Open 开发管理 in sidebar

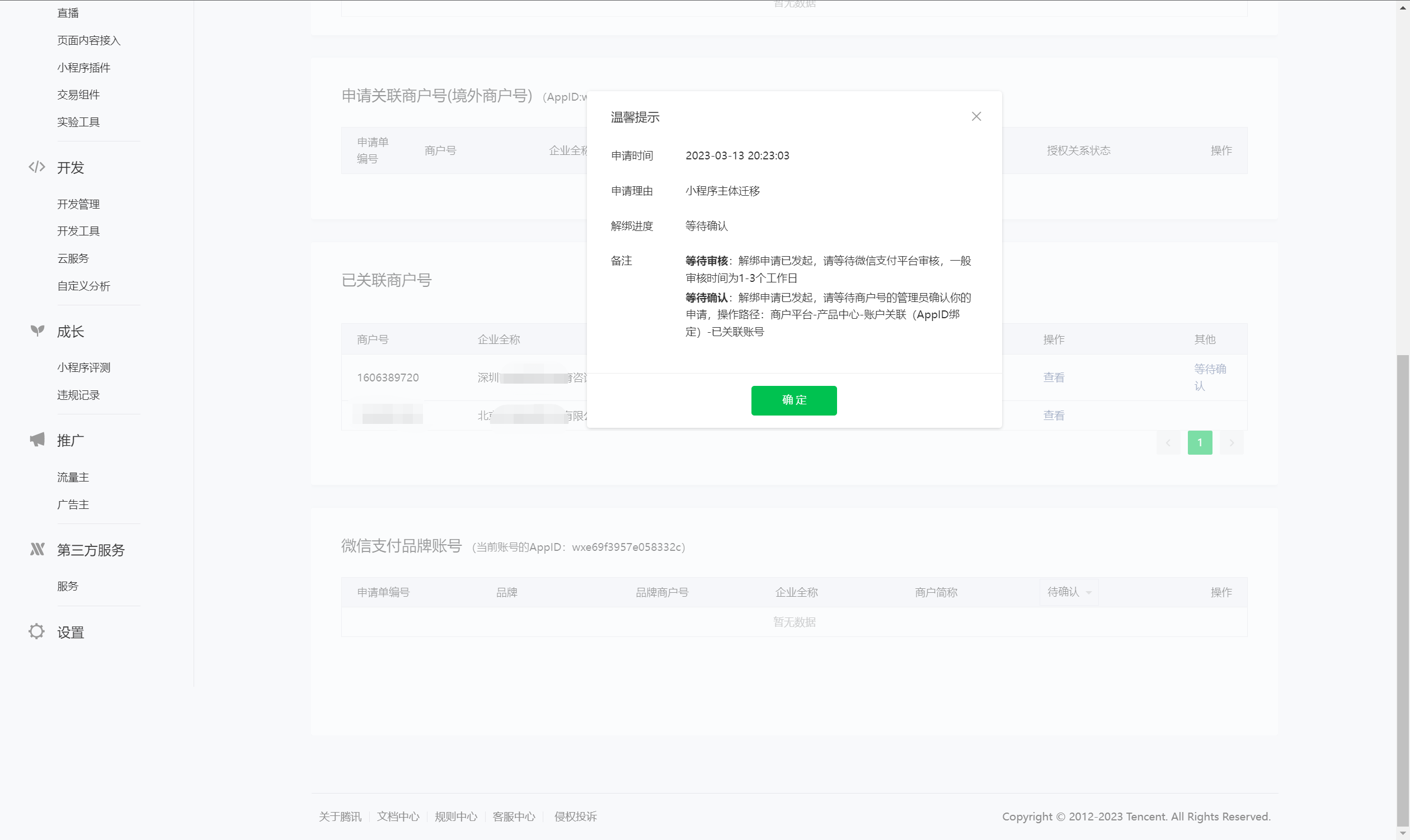tap(78, 204)
